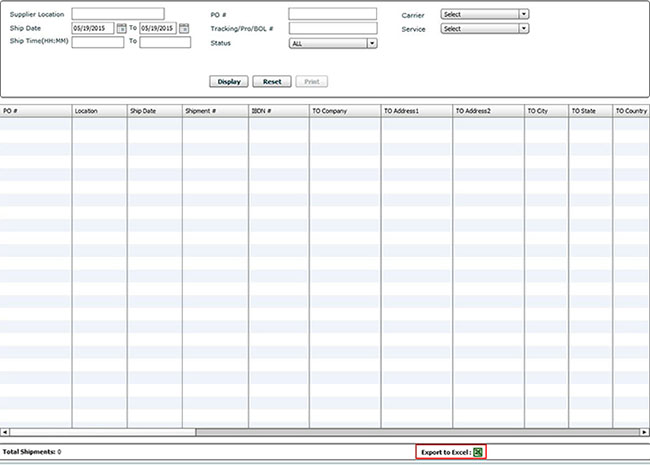Open the Ship Date end calendar picker
650x465 pixels.
click(184, 28)
